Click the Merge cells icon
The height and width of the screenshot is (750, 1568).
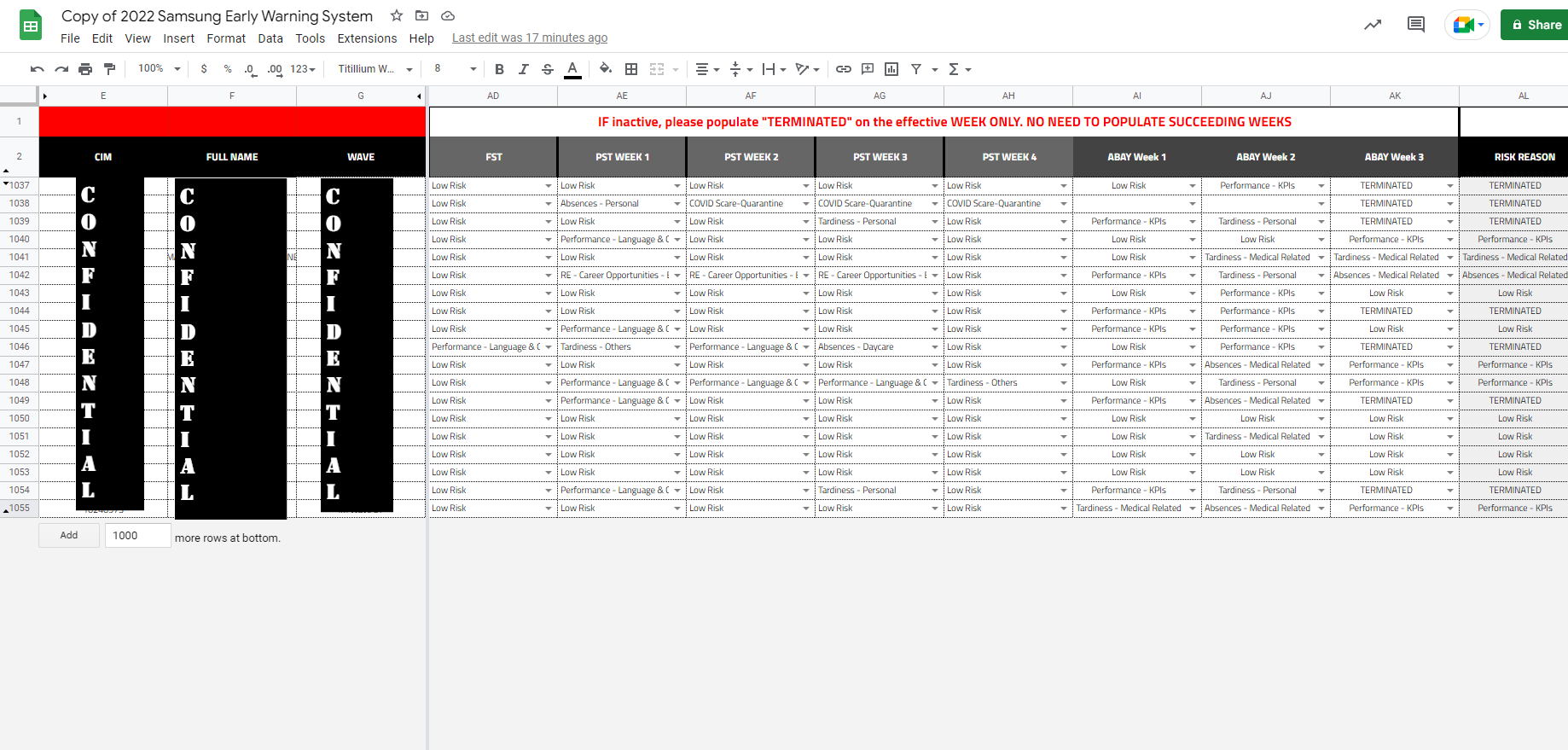tap(657, 69)
